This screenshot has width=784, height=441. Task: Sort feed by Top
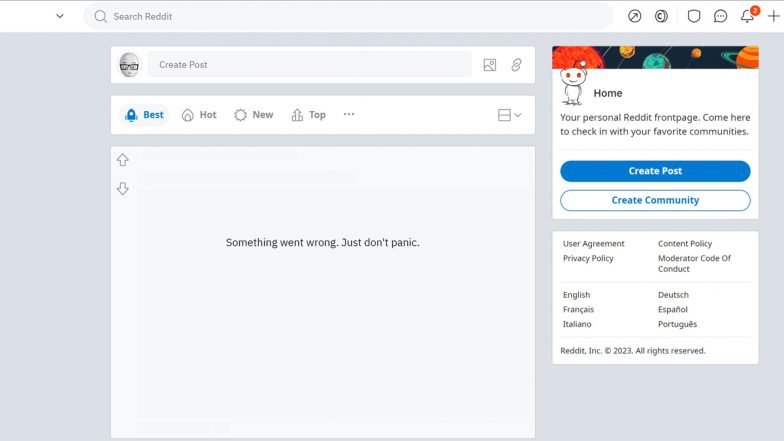coord(308,115)
